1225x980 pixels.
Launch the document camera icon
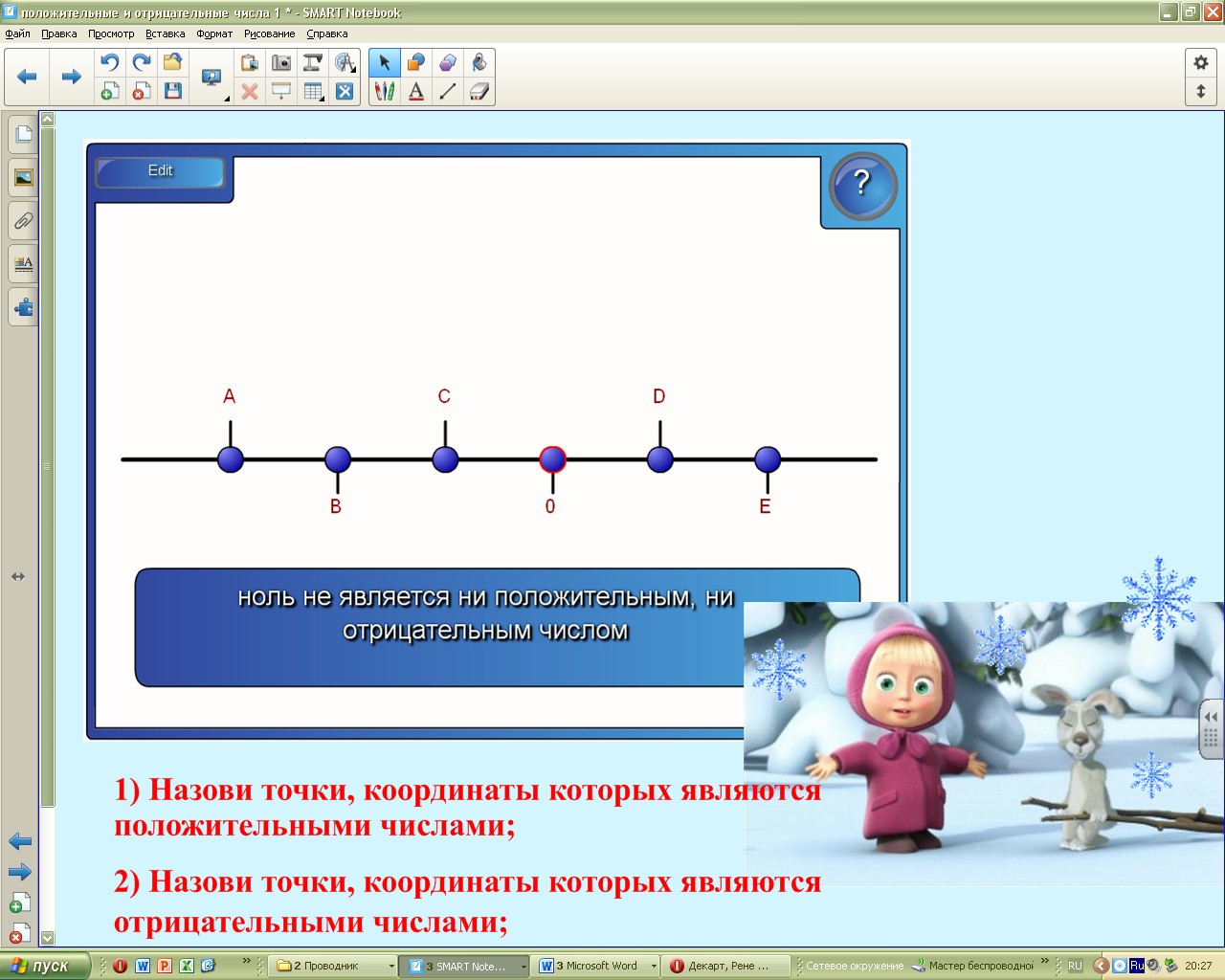tap(313, 63)
